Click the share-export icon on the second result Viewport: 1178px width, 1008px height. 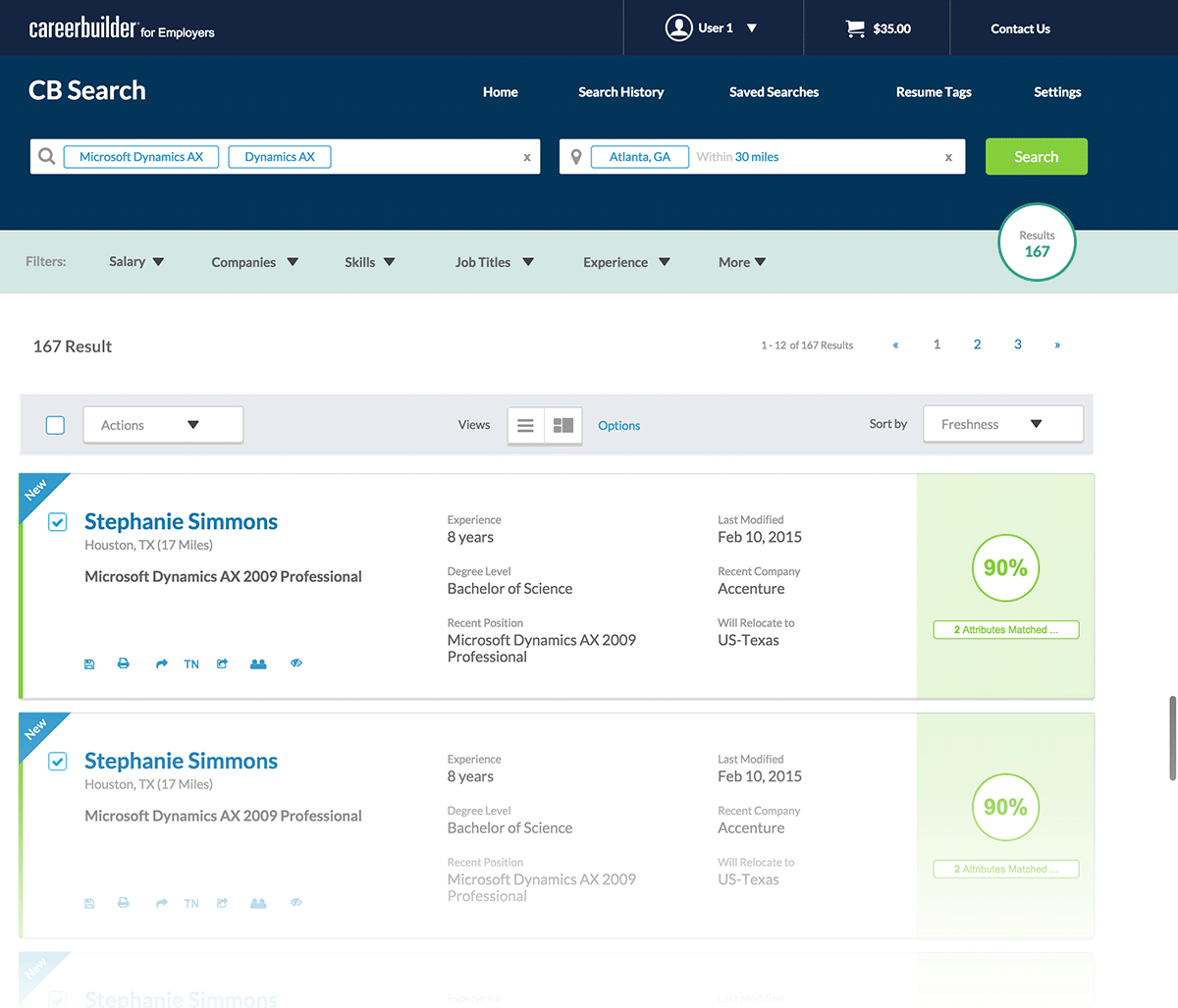click(223, 903)
